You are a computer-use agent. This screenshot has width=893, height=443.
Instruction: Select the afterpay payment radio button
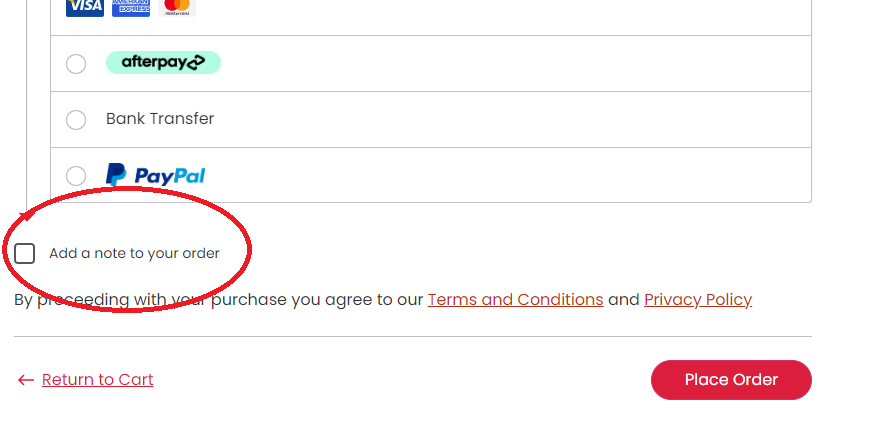76,64
